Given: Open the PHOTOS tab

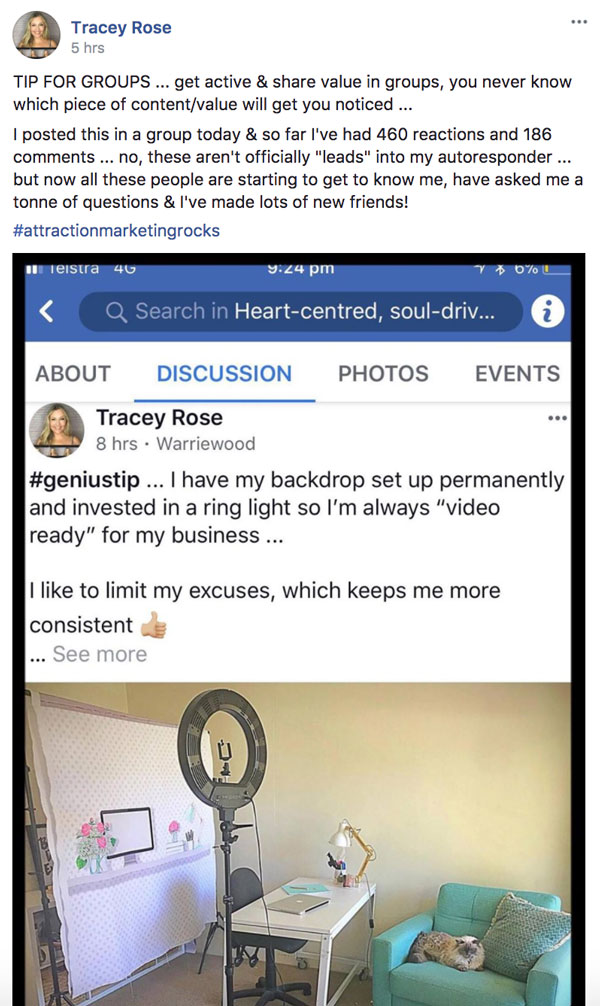Looking at the screenshot, I should coord(383,373).
